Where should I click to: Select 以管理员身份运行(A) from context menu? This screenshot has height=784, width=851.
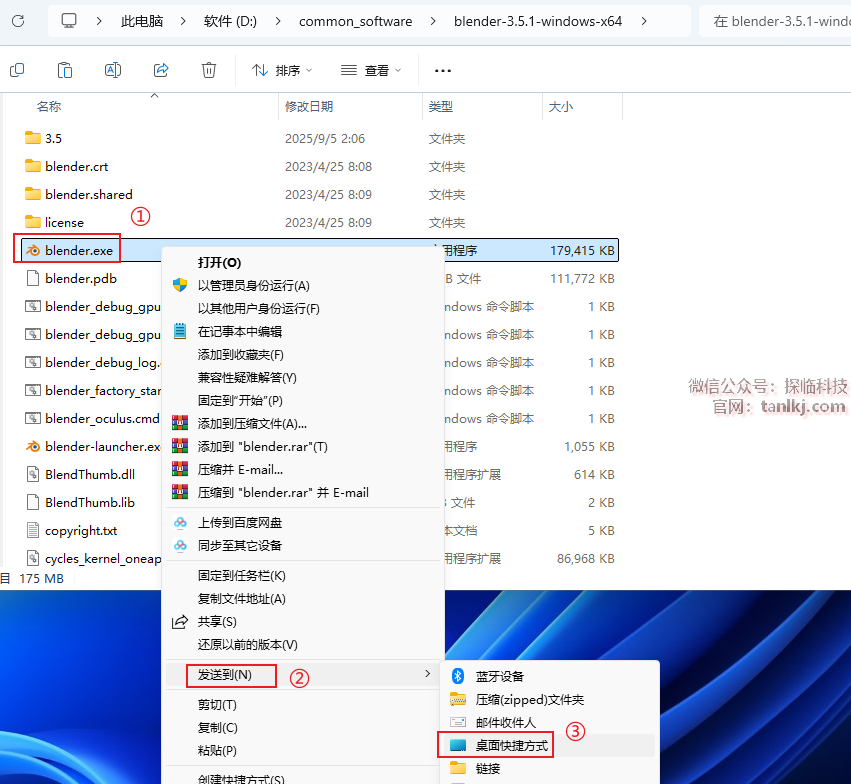pyautogui.click(x=253, y=286)
